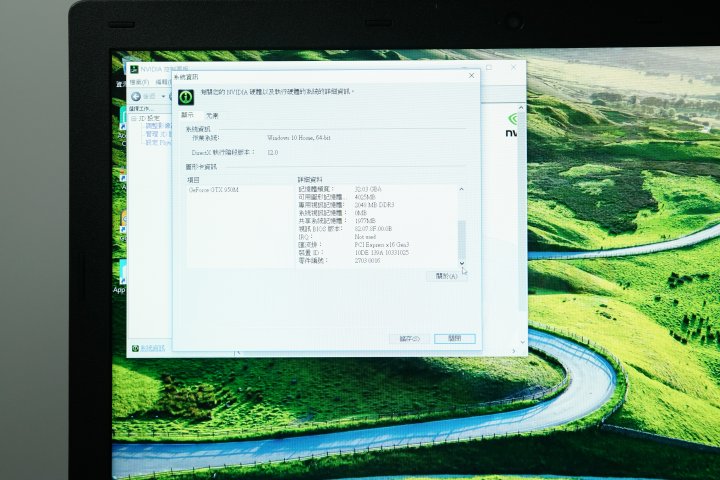Viewport: 720px width, 480px height.
Task: Click the PCI Express x16 Gen3 value
Action: tap(382, 245)
